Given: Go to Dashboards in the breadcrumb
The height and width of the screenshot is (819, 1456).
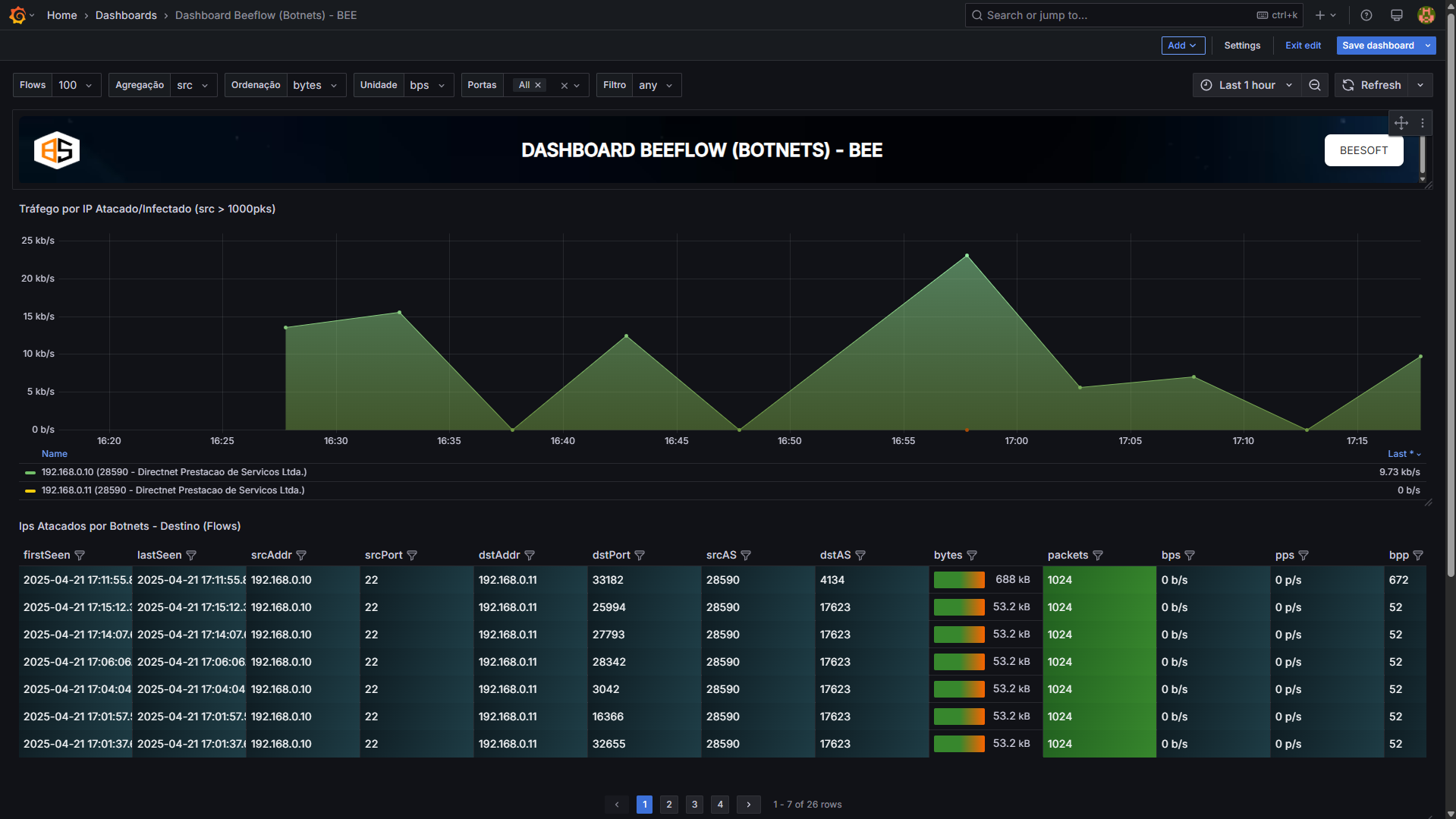Looking at the screenshot, I should 126,15.
